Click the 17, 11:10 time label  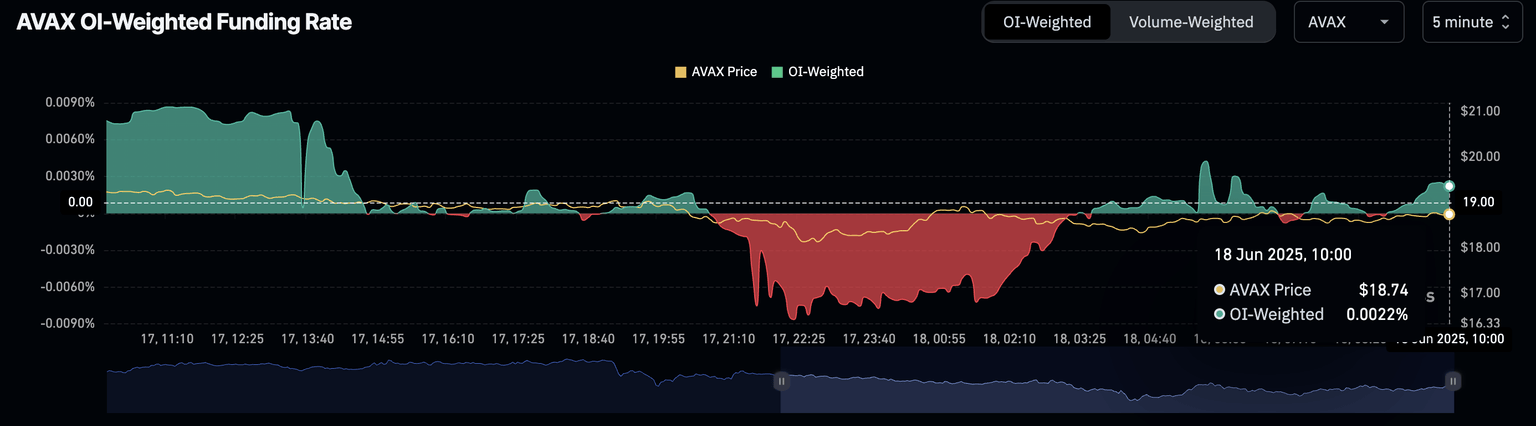point(168,339)
